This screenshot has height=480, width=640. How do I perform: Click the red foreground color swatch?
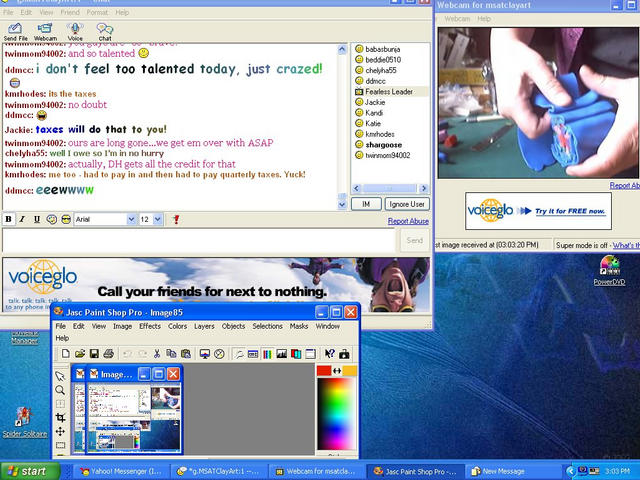pyautogui.click(x=324, y=371)
